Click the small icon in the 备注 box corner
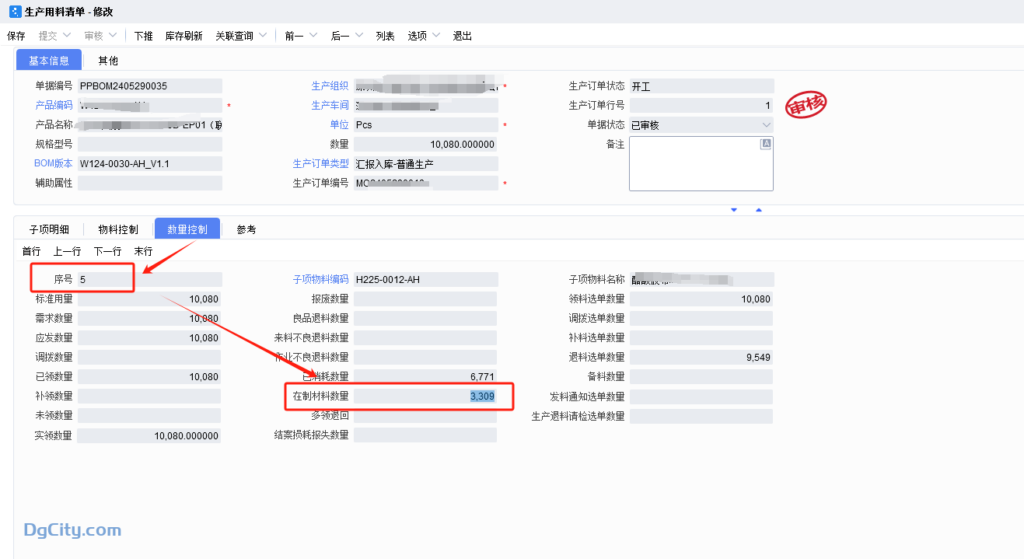Viewport: 1024px width, 559px height. 765,144
